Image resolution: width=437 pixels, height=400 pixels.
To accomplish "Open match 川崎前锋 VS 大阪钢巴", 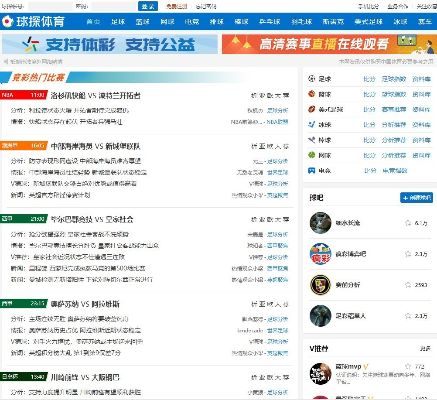I will pyautogui.click(x=85, y=377).
